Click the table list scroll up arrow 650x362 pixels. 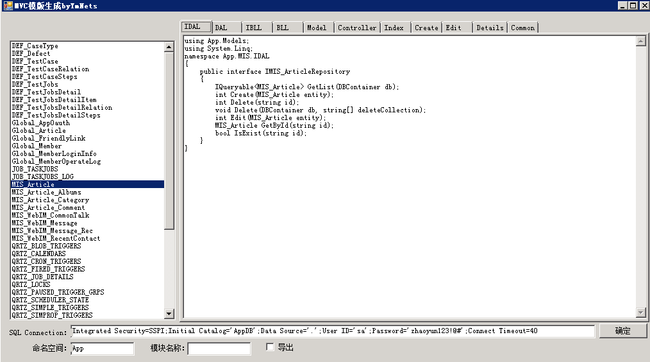[169, 47]
